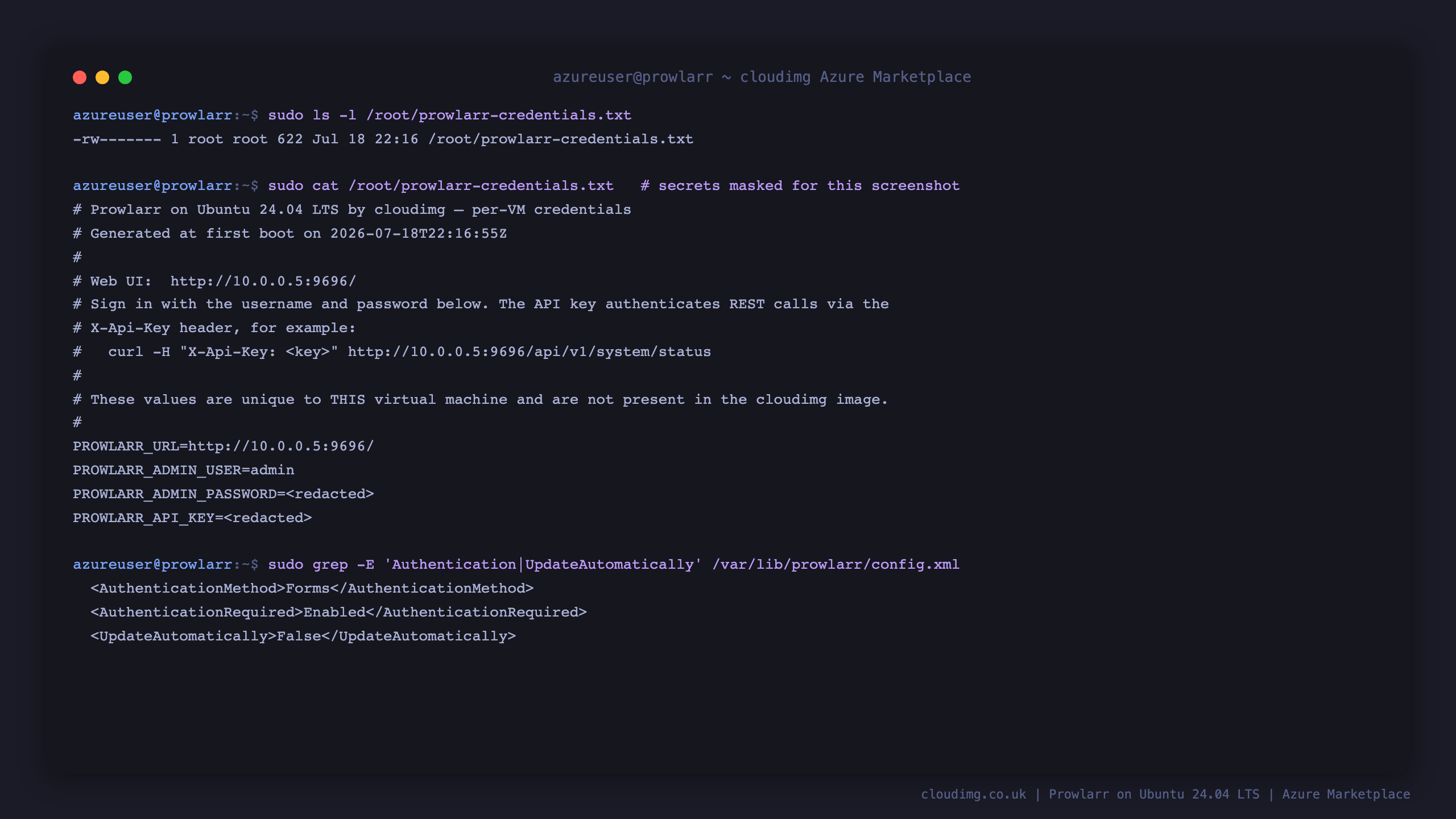
Task: Click the AuthenticationRequired Enabled XML line
Action: point(338,612)
